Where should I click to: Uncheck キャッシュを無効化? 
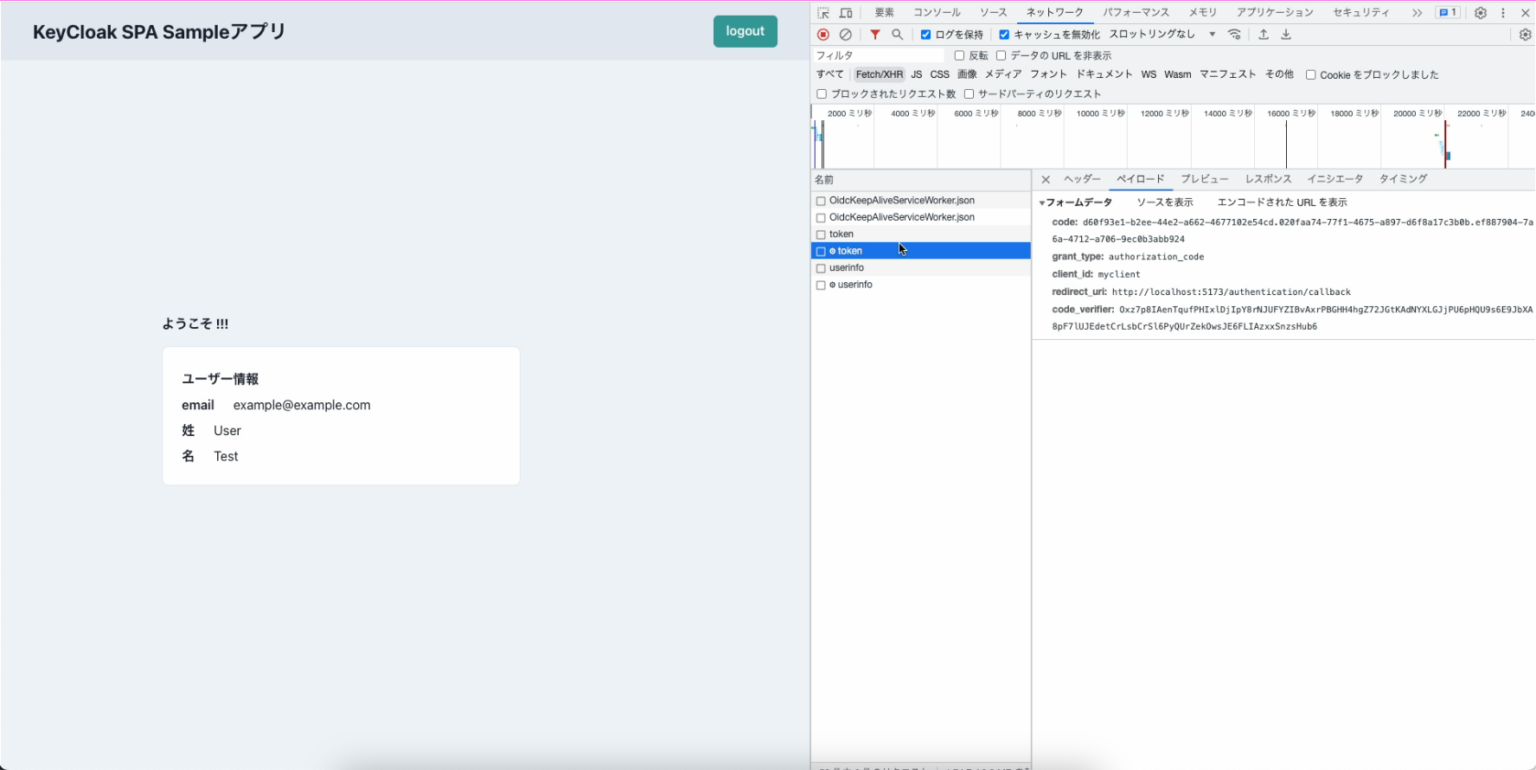point(1004,34)
